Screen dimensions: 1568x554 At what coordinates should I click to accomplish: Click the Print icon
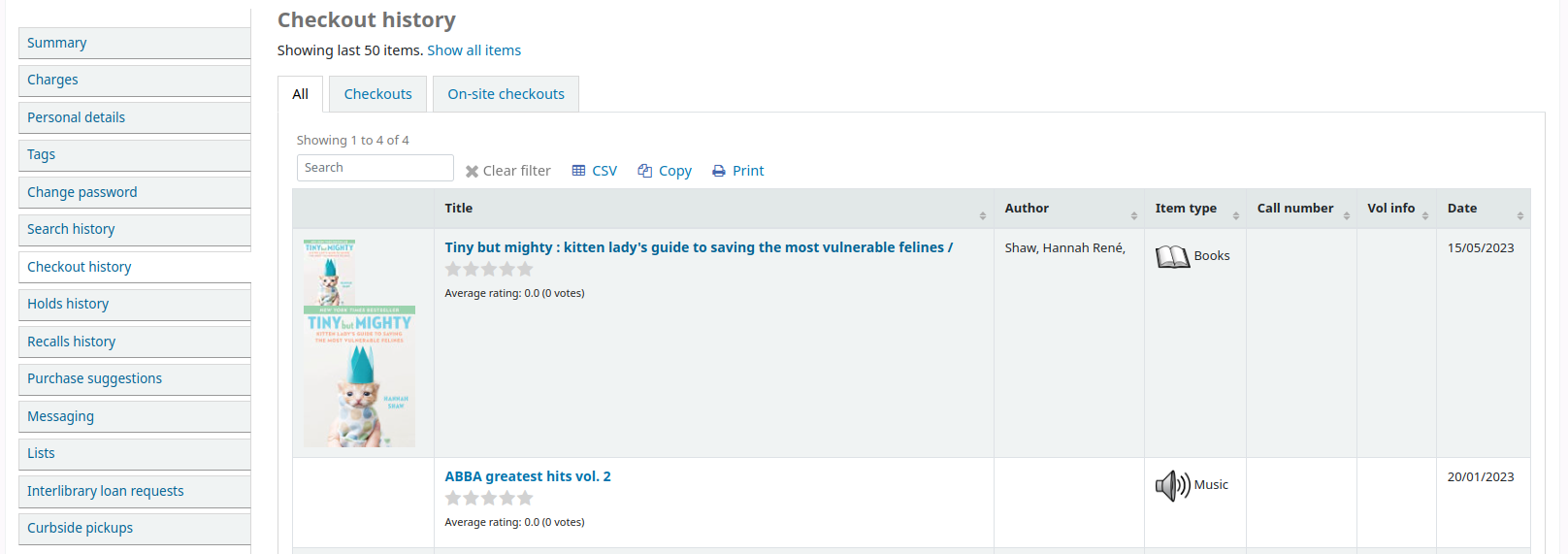pos(718,171)
